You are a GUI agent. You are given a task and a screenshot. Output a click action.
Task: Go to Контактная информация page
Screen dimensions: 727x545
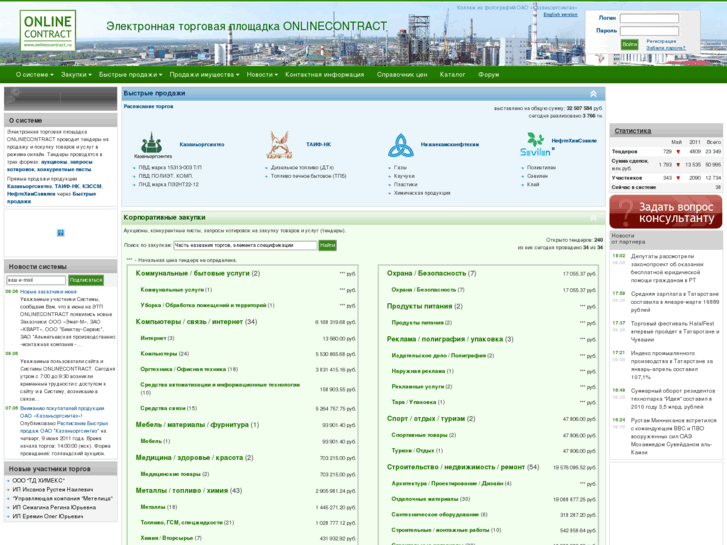(x=325, y=75)
